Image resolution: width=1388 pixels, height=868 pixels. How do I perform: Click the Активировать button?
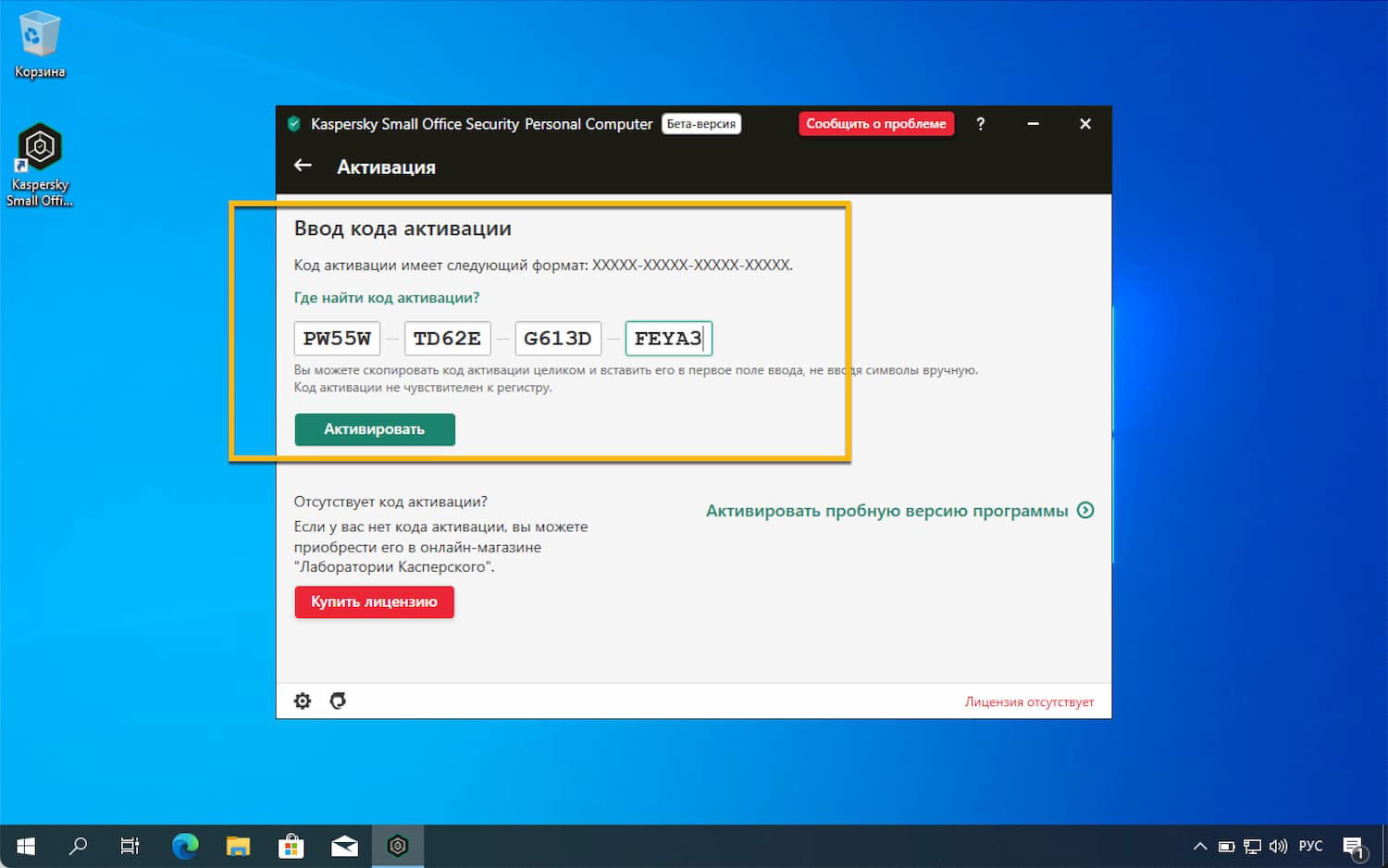(375, 429)
